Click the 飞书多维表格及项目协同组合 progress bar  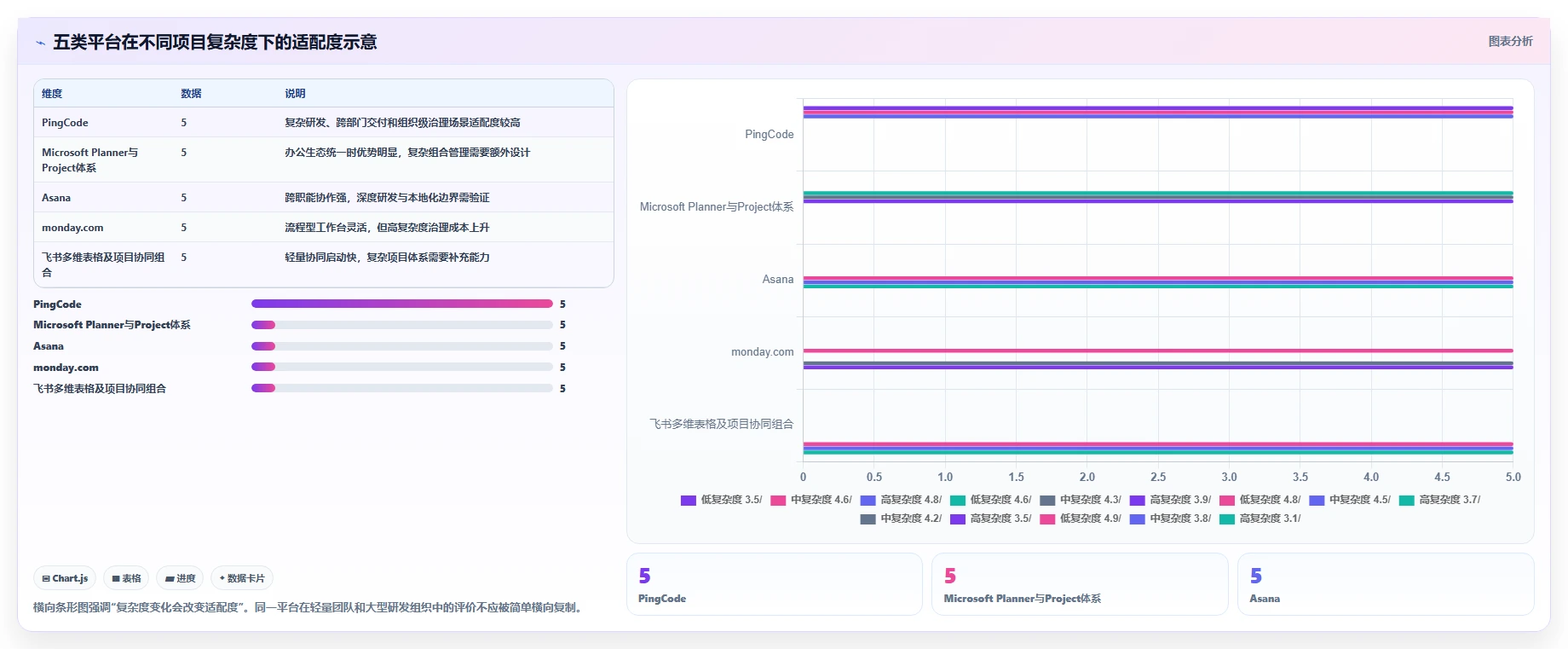402,388
